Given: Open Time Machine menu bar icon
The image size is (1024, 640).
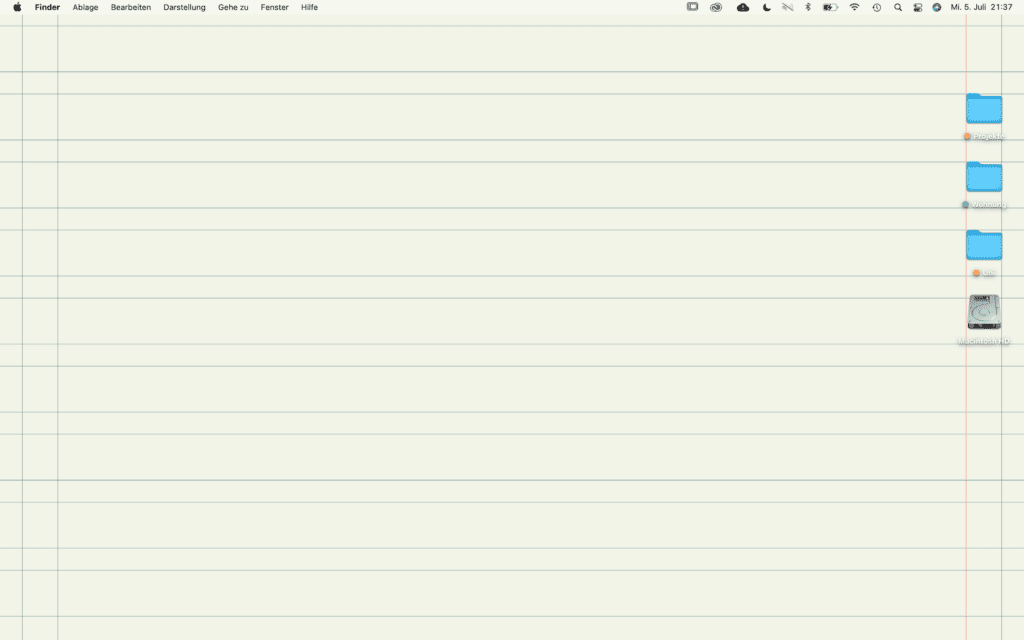Looking at the screenshot, I should [876, 7].
